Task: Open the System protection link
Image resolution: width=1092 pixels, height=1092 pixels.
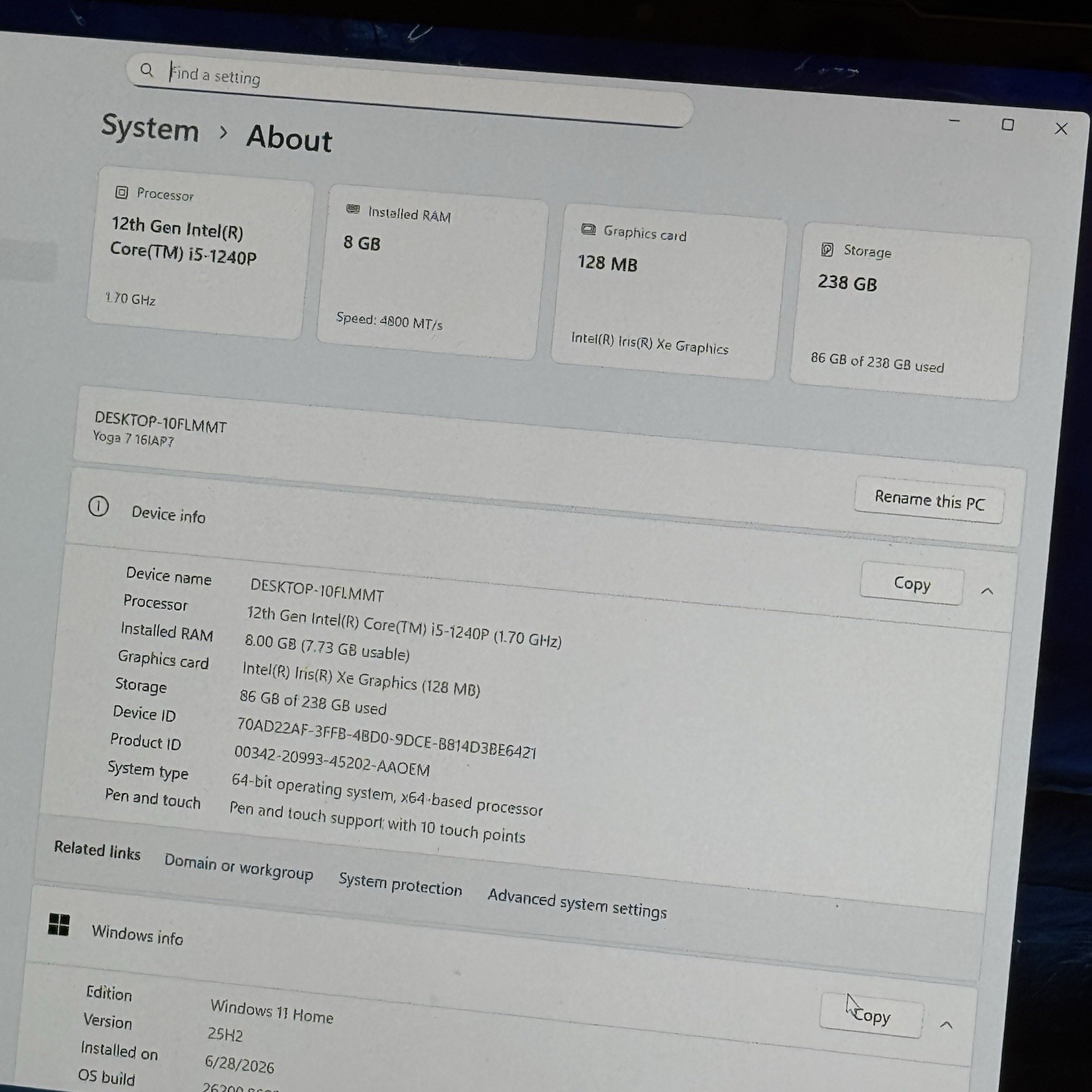Action: (401, 885)
